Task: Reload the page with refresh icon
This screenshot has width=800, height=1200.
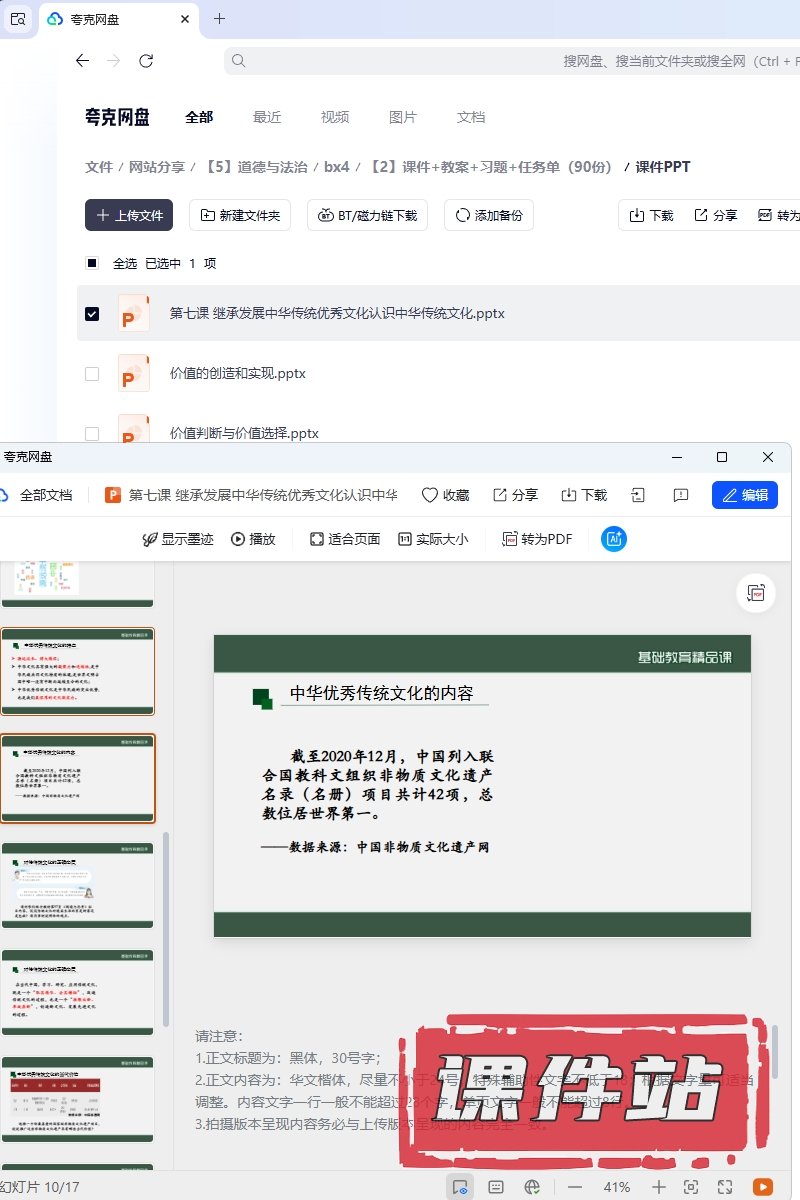Action: point(146,61)
